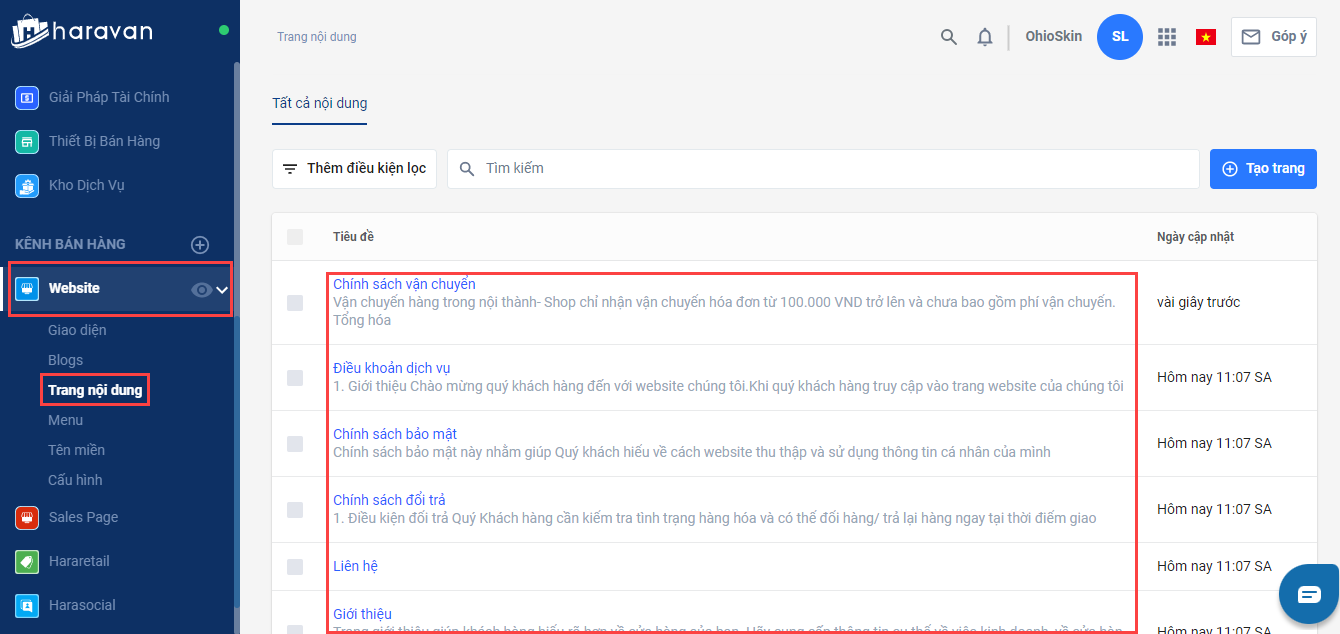Open the SL user avatar menu

1119,37
